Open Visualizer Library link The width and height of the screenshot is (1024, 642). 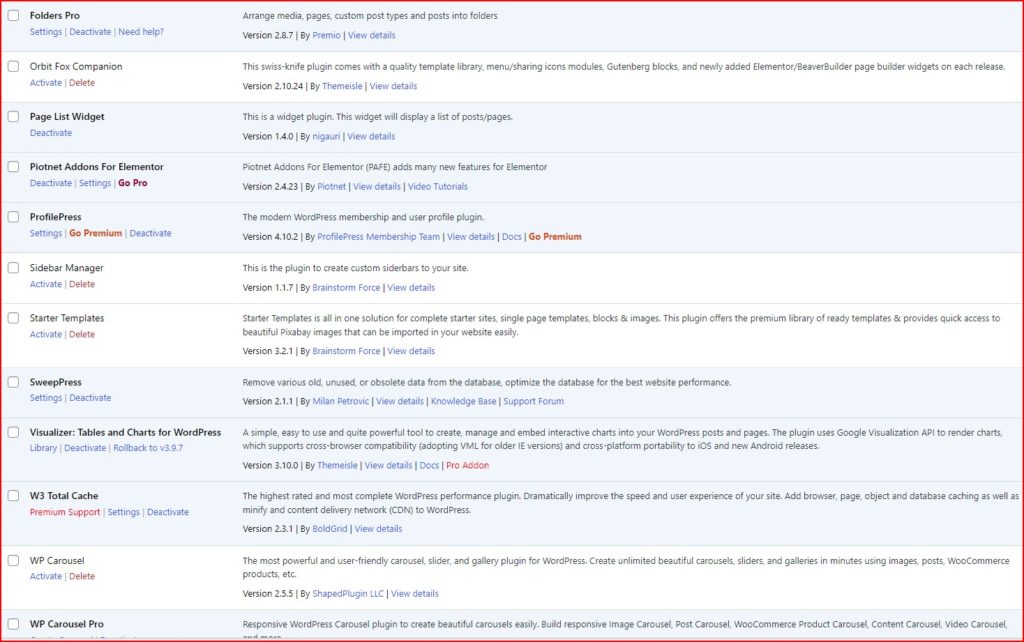43,448
